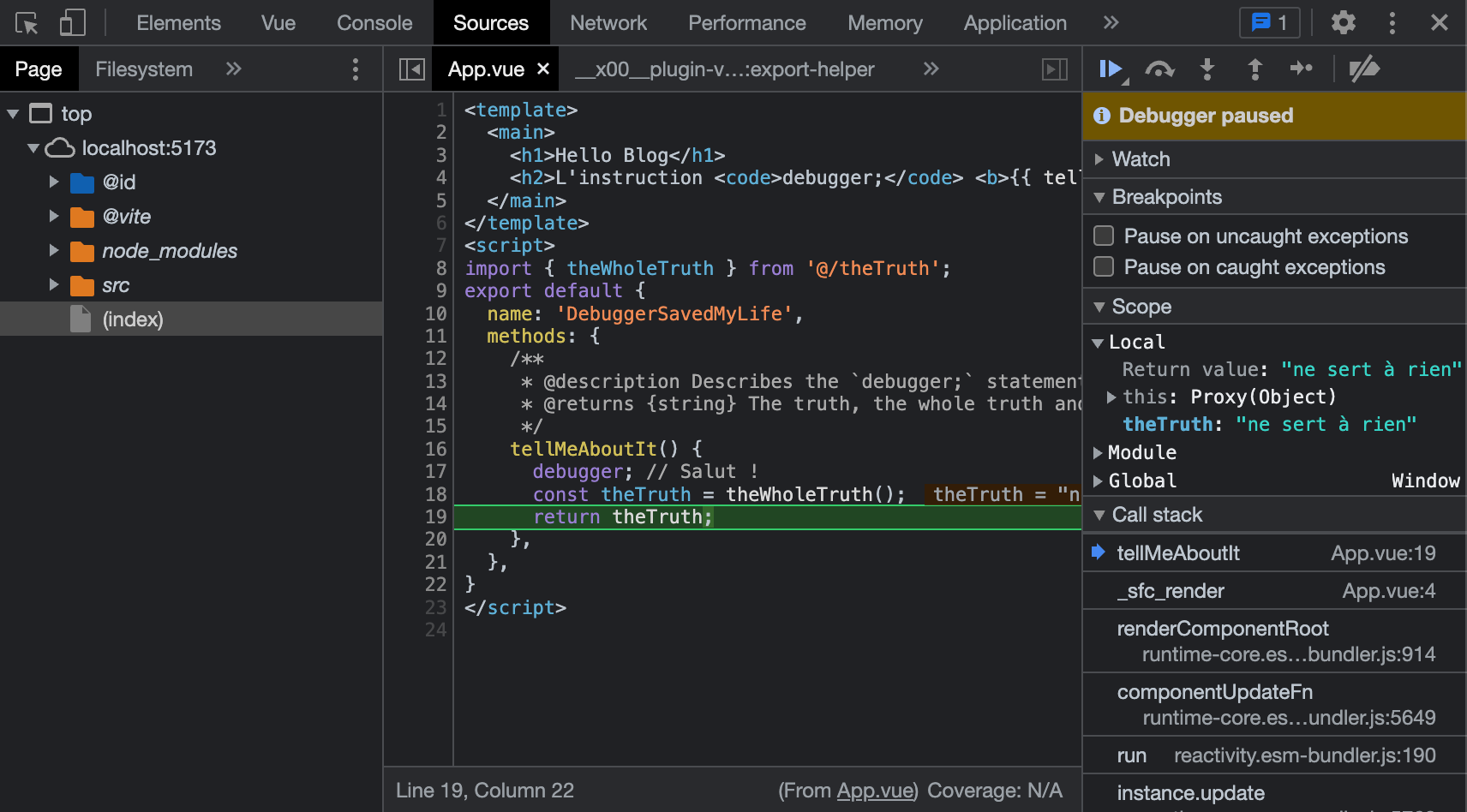This screenshot has width=1467, height=812.
Task: Enable pause on caught exceptions
Action: pos(1104,267)
